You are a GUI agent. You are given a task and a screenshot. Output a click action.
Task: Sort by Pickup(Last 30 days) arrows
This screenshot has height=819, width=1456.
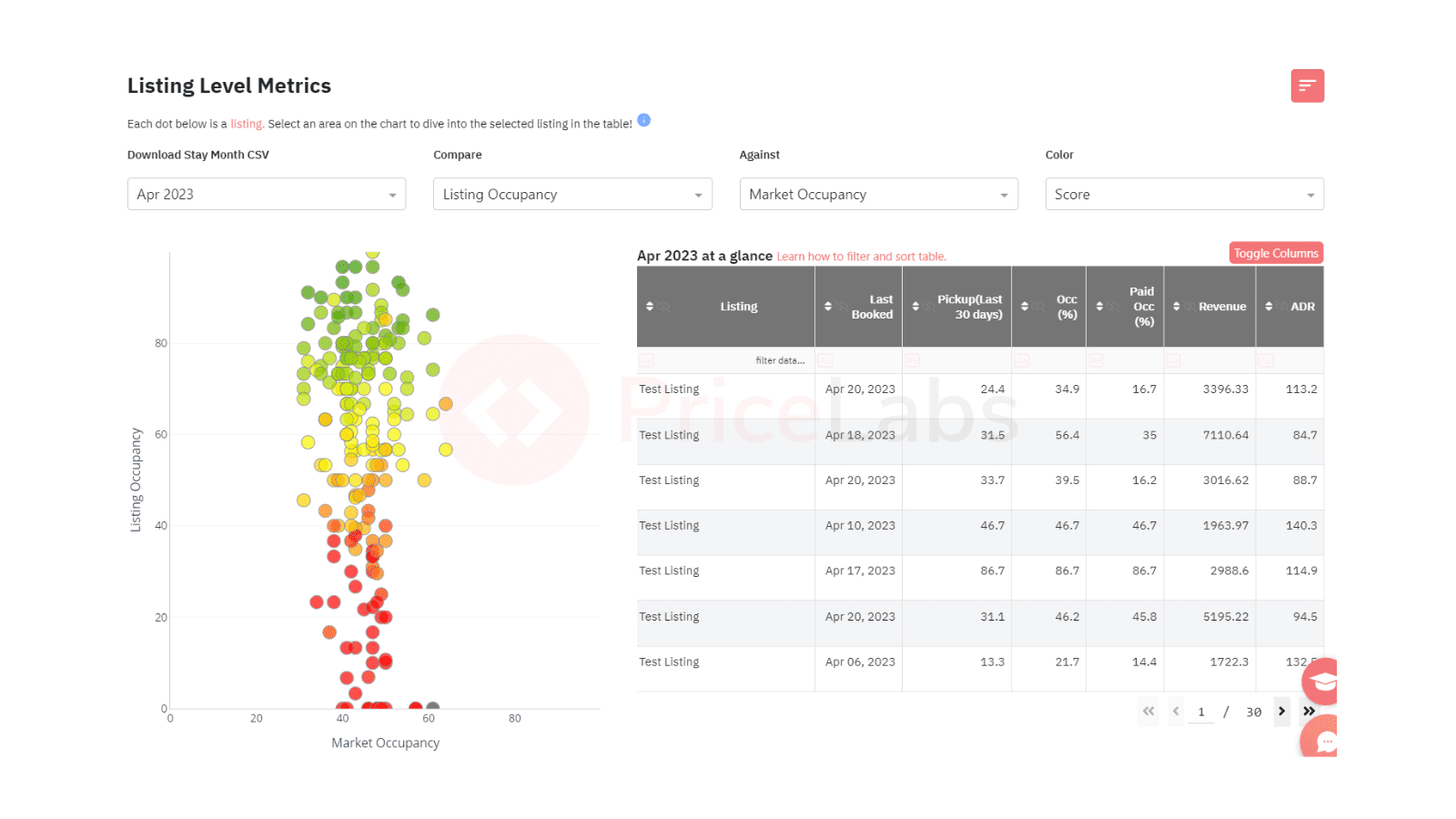pyautogui.click(x=915, y=307)
